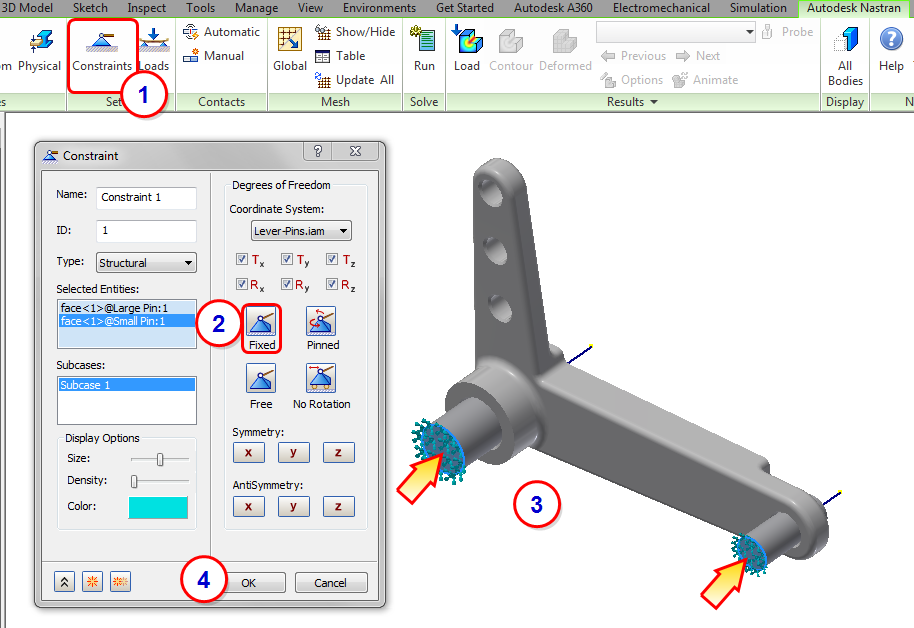914x628 pixels.
Task: Click the collapse dialog chevron button
Action: [x=64, y=581]
